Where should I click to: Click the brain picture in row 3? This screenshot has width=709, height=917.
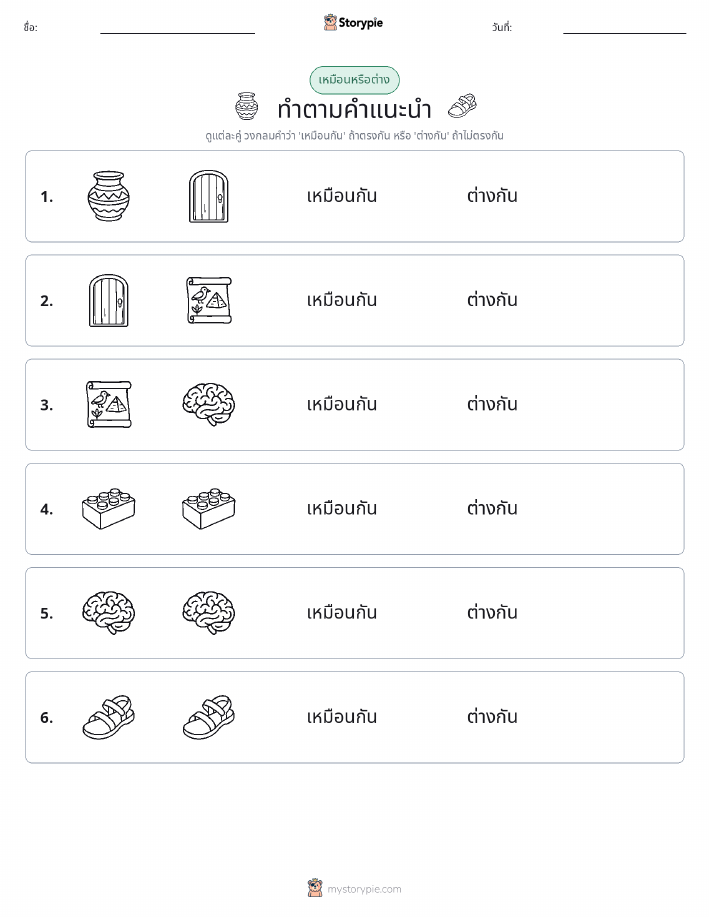point(209,404)
